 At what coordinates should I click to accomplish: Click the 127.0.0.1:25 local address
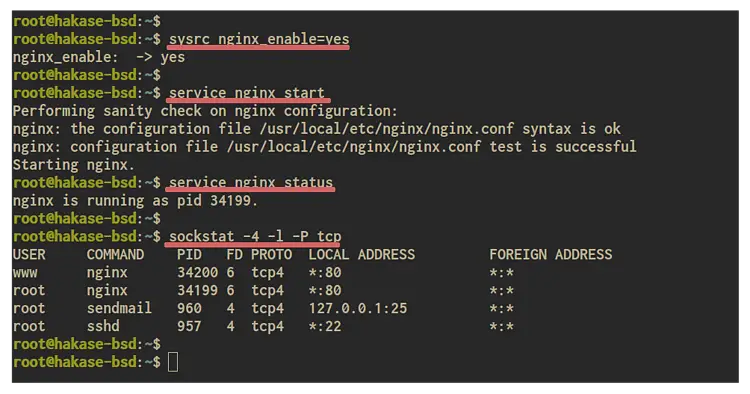(358, 308)
